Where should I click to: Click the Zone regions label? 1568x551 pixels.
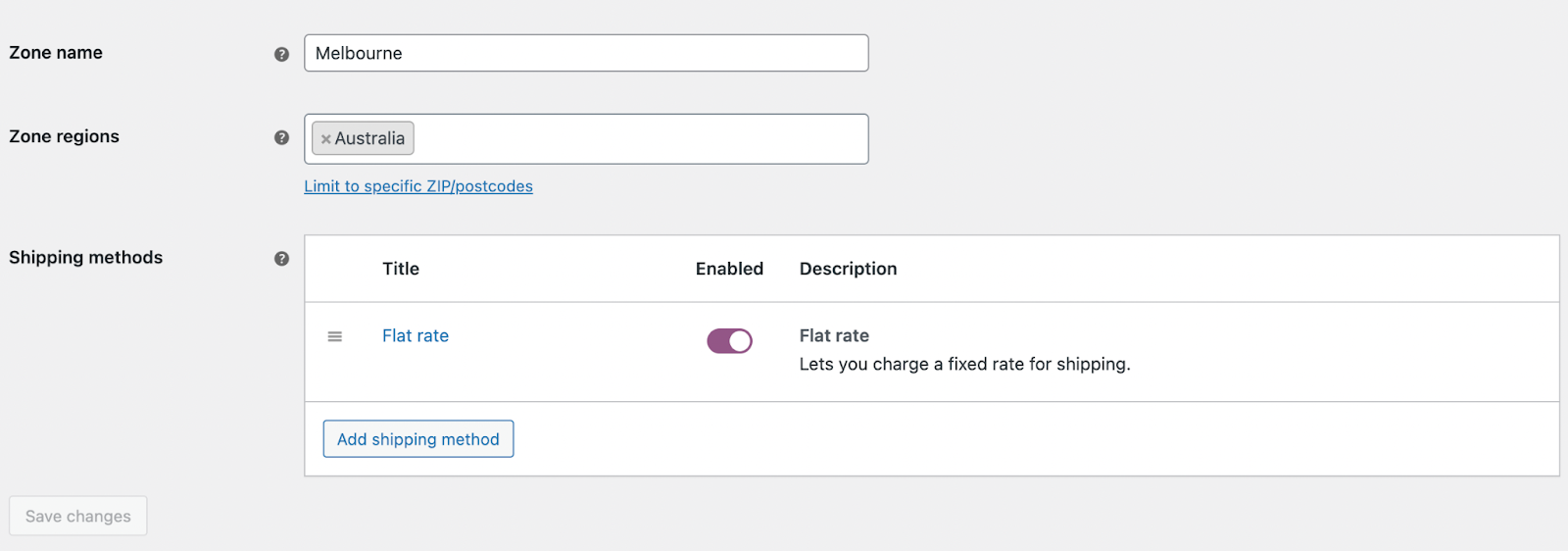65,136
